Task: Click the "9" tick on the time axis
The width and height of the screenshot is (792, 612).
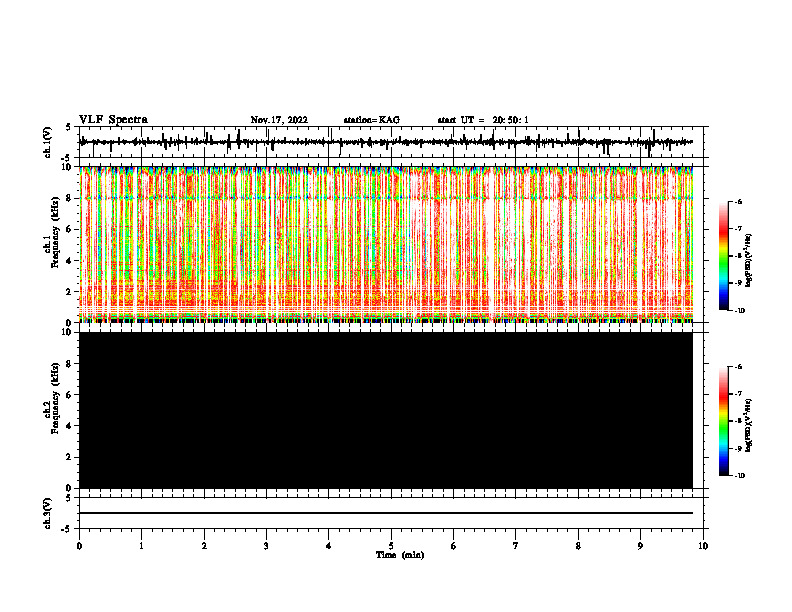Action: tap(640, 546)
